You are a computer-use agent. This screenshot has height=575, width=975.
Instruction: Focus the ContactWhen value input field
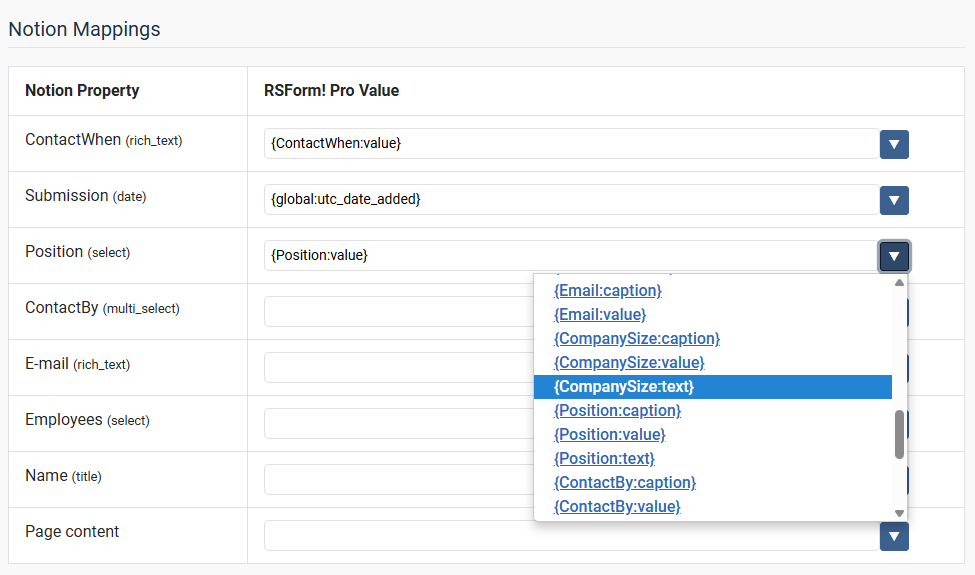(x=570, y=144)
